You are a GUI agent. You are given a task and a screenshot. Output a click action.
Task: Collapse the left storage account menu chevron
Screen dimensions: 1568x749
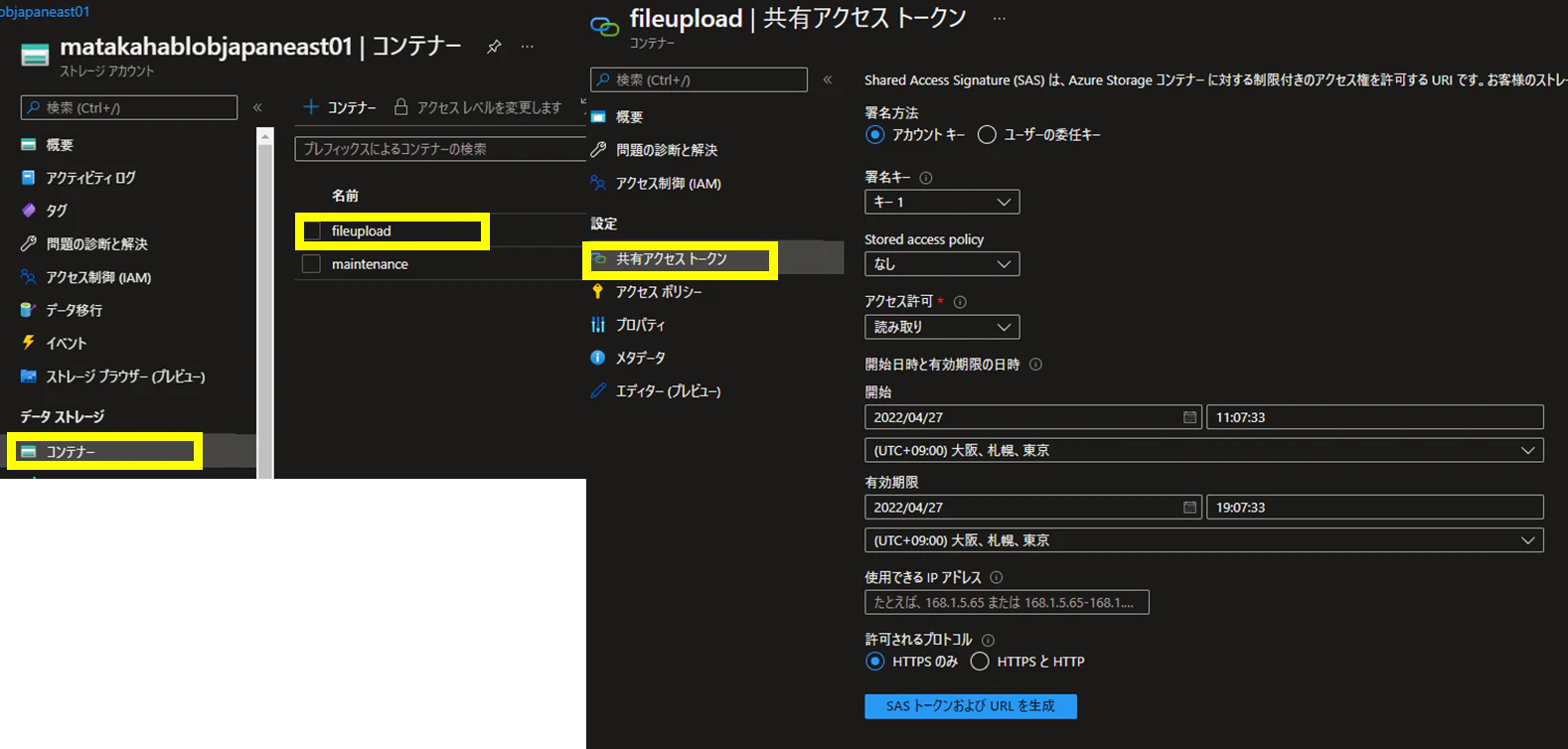257,107
